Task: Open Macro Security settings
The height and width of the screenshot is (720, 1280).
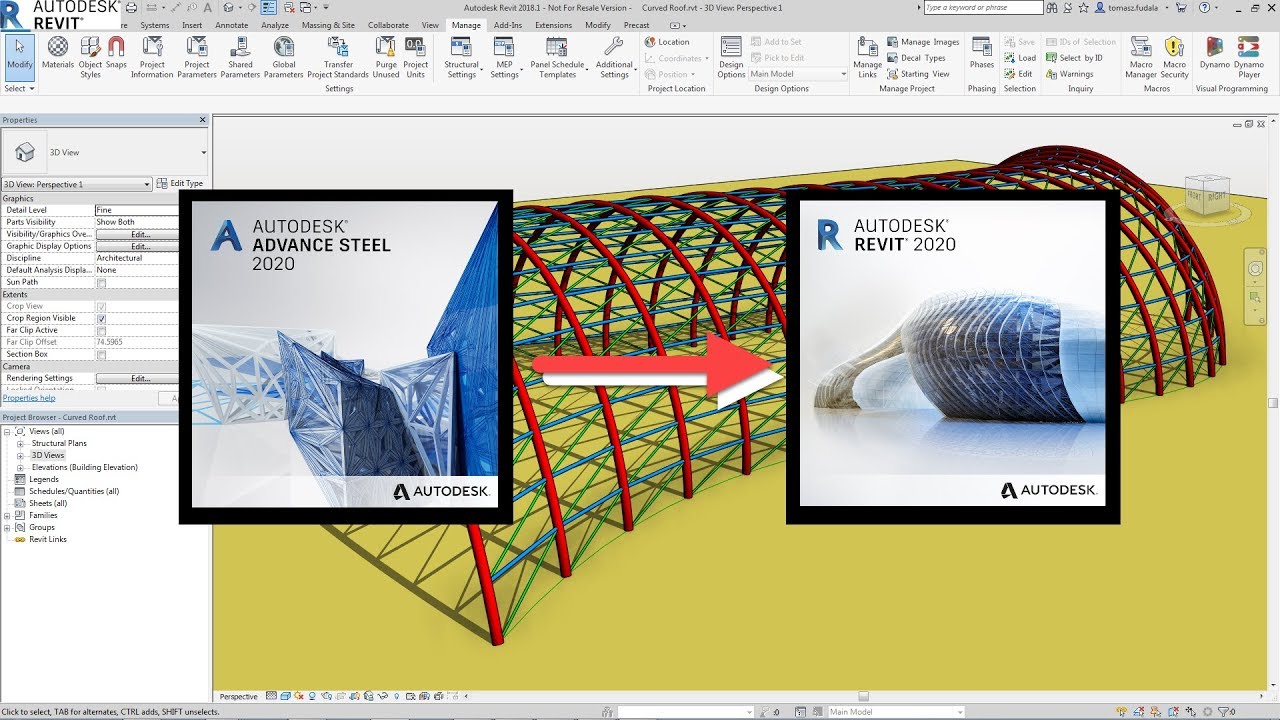Action: click(1175, 57)
